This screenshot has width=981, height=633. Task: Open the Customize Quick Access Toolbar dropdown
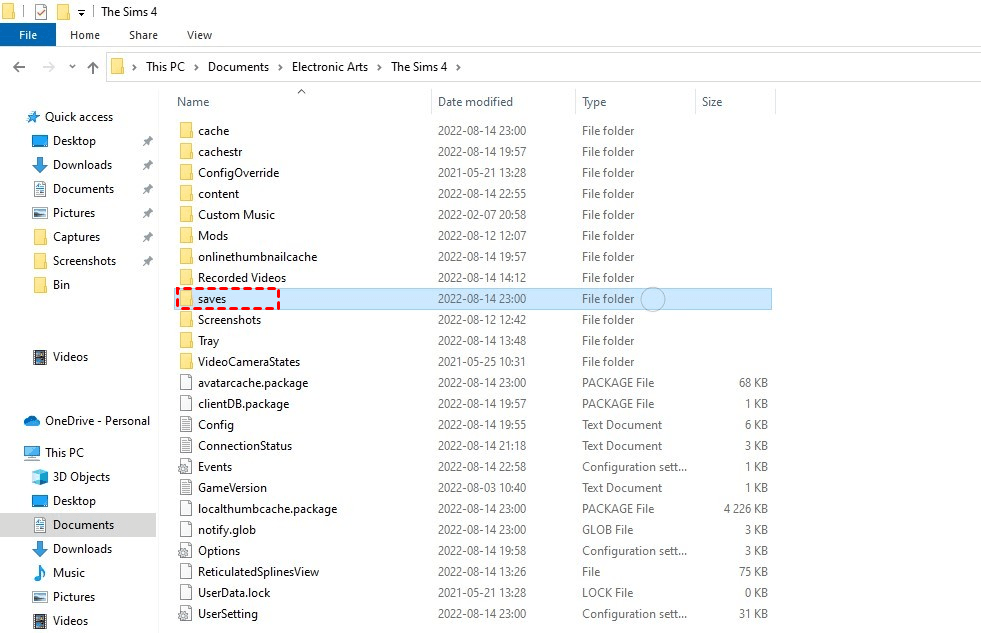81,13
